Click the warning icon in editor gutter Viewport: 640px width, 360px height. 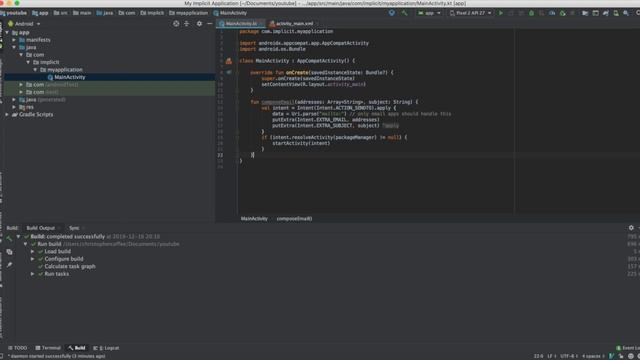point(229,61)
